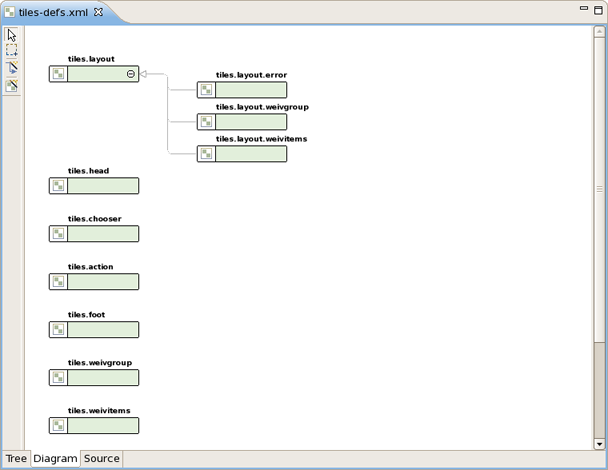Pick the new tiles definition tool
608x470 pixels.
tap(12, 86)
